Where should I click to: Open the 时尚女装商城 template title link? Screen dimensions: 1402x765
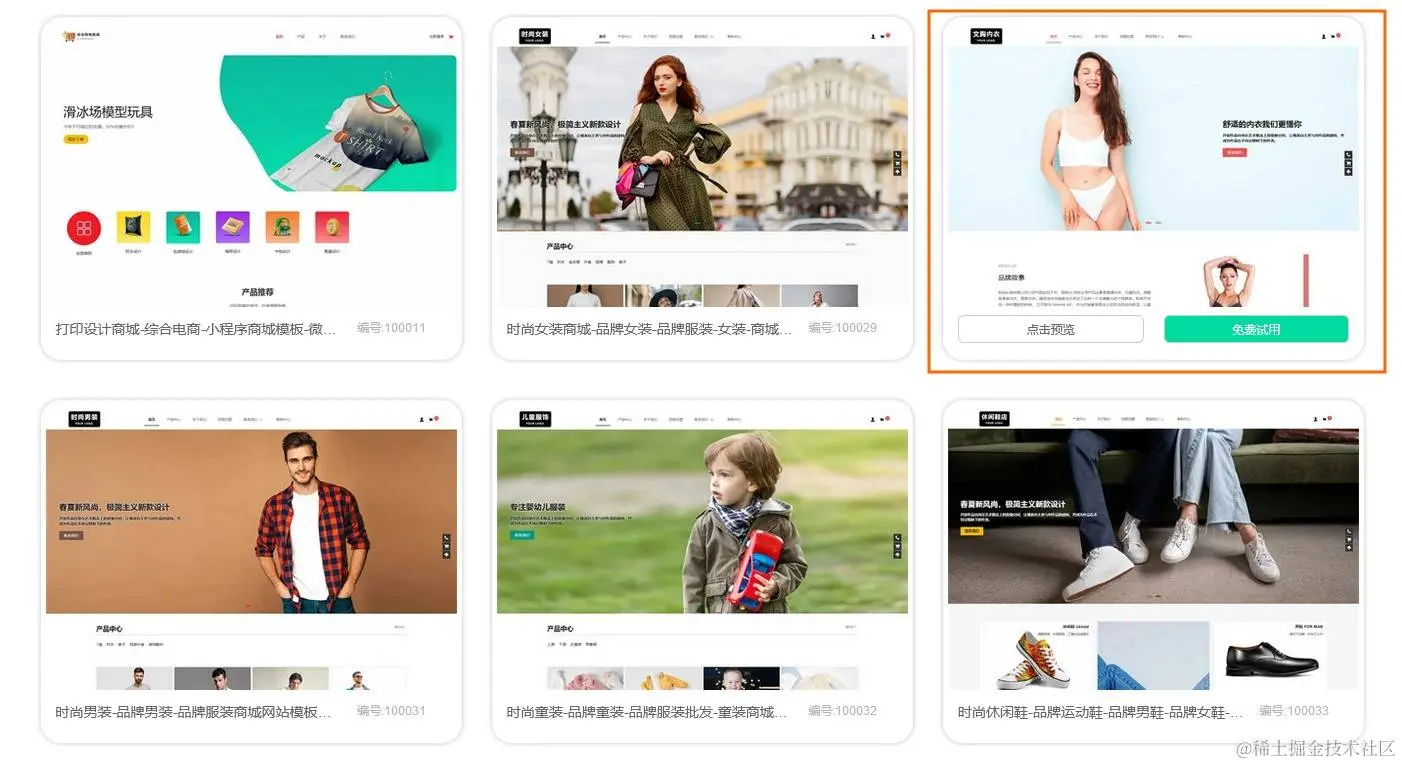click(x=649, y=328)
